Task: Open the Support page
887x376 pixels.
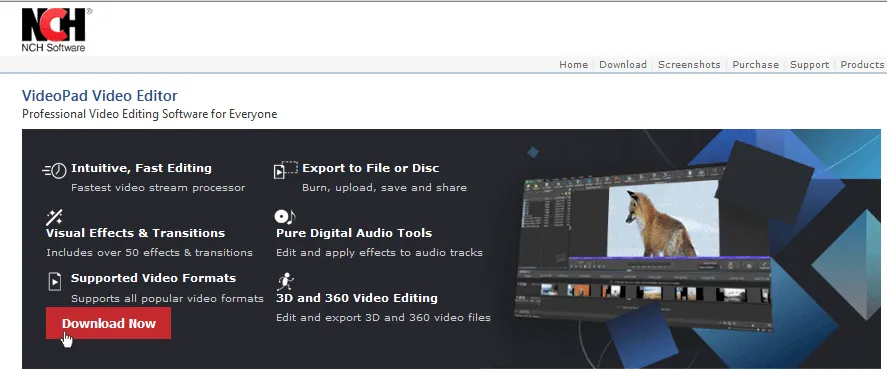Action: pos(809,64)
